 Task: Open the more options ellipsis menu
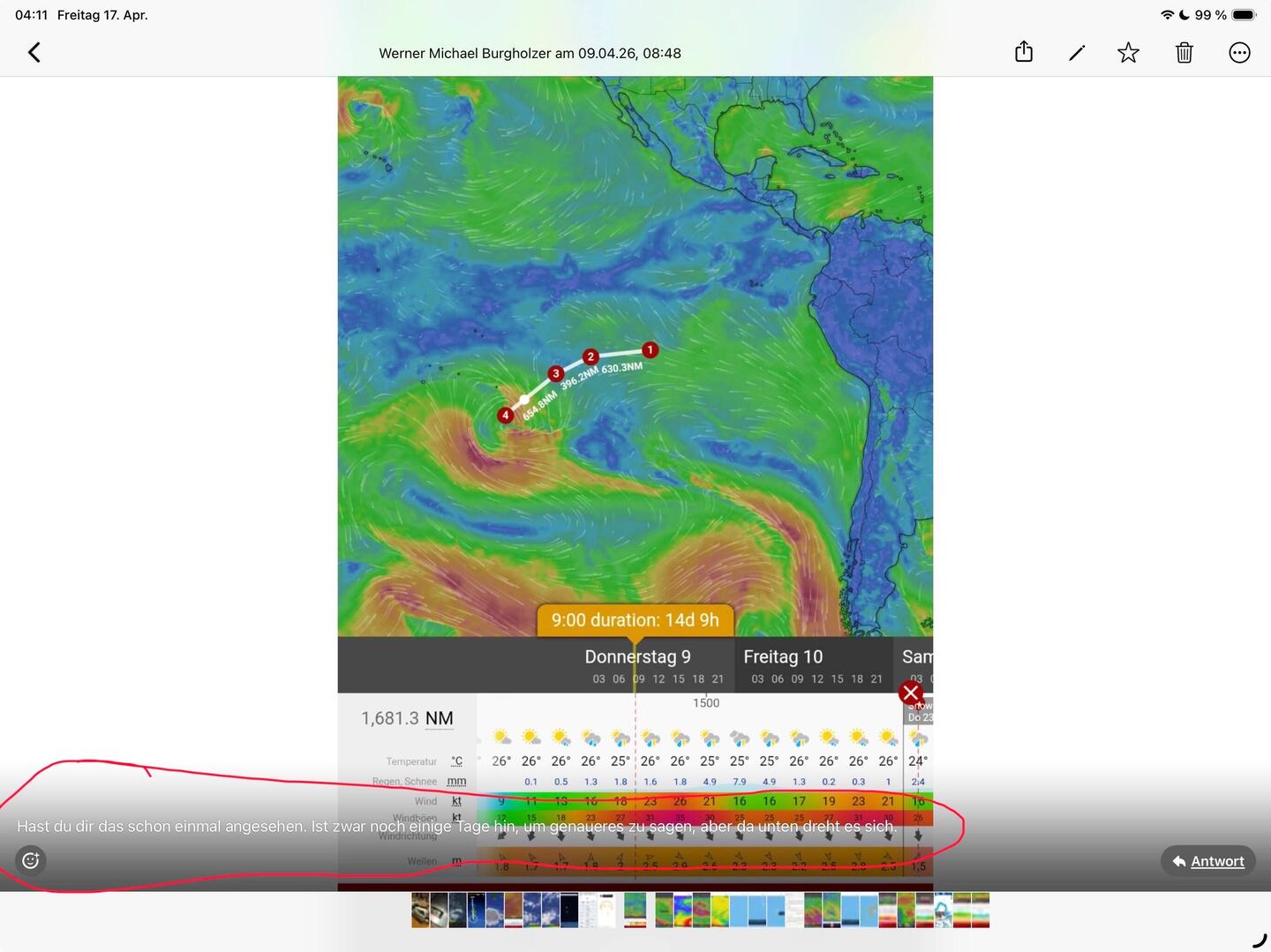[x=1239, y=53]
